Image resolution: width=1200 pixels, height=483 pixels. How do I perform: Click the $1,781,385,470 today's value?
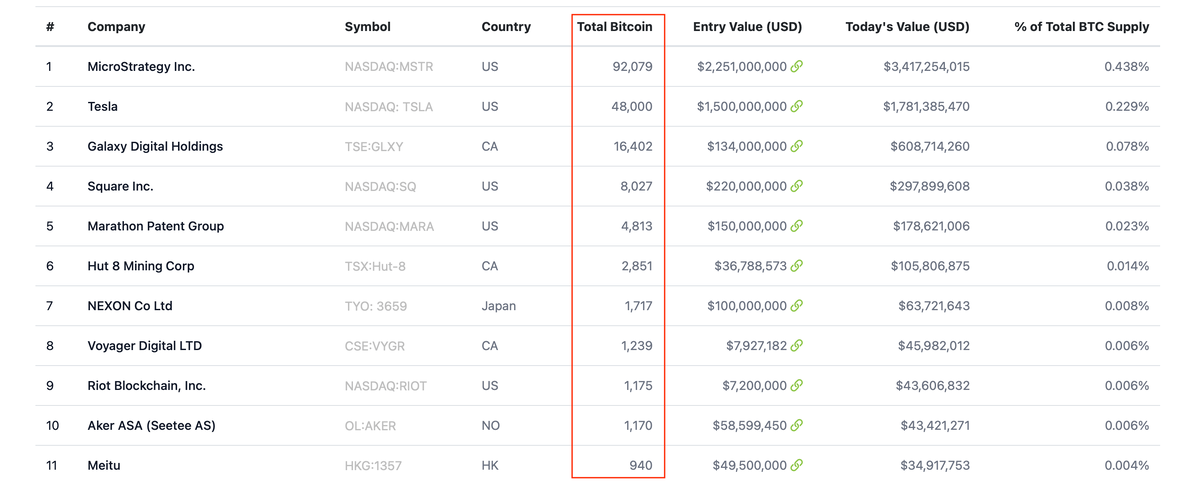pos(926,106)
